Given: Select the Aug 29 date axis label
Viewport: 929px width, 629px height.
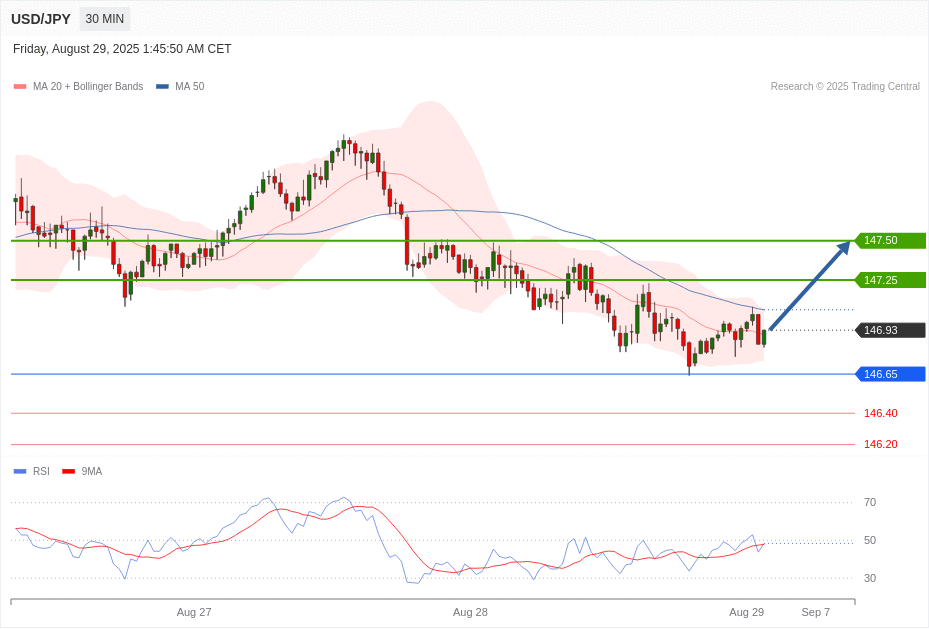Looking at the screenshot, I should [746, 612].
